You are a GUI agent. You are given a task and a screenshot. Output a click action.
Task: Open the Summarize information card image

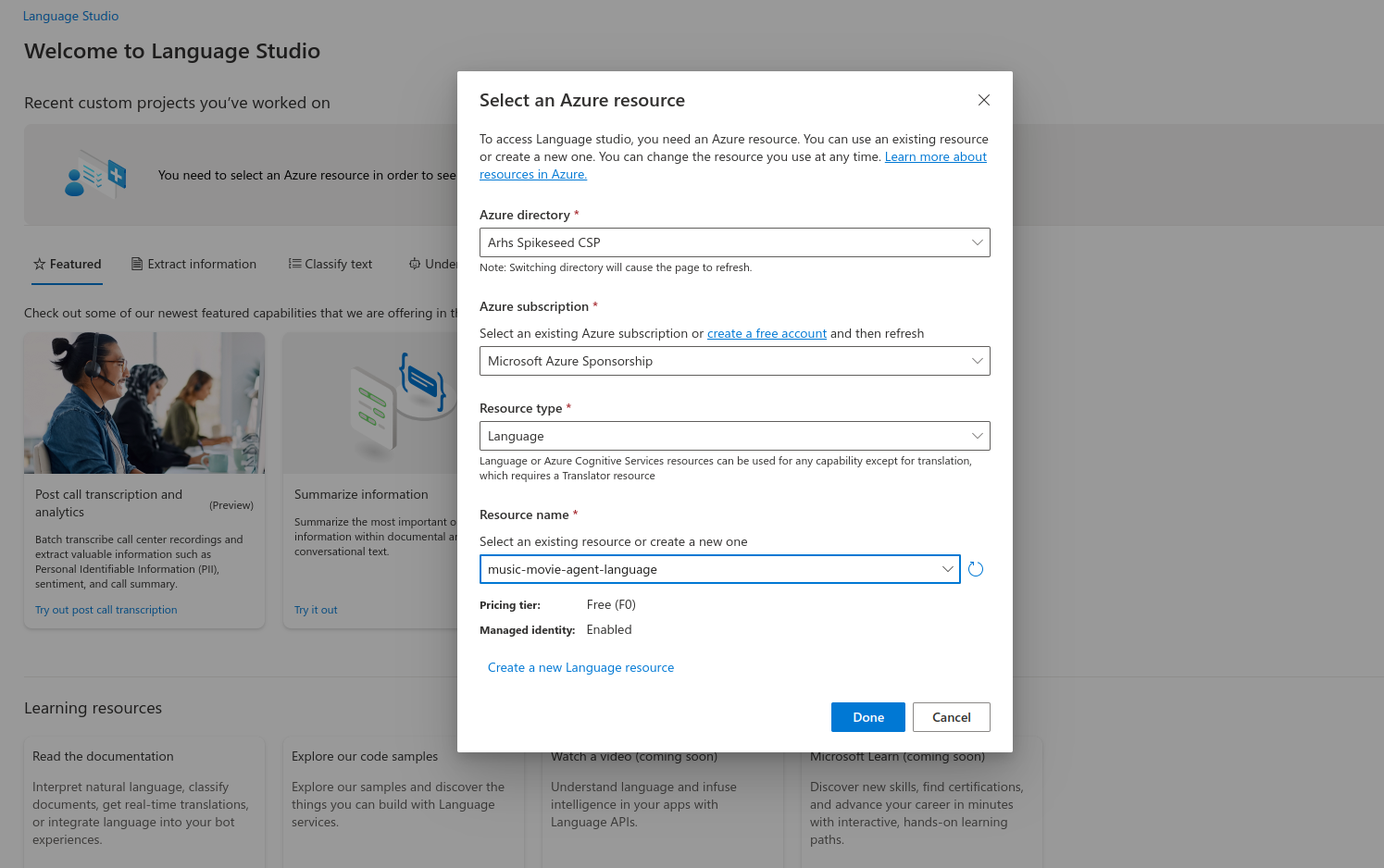(x=370, y=403)
